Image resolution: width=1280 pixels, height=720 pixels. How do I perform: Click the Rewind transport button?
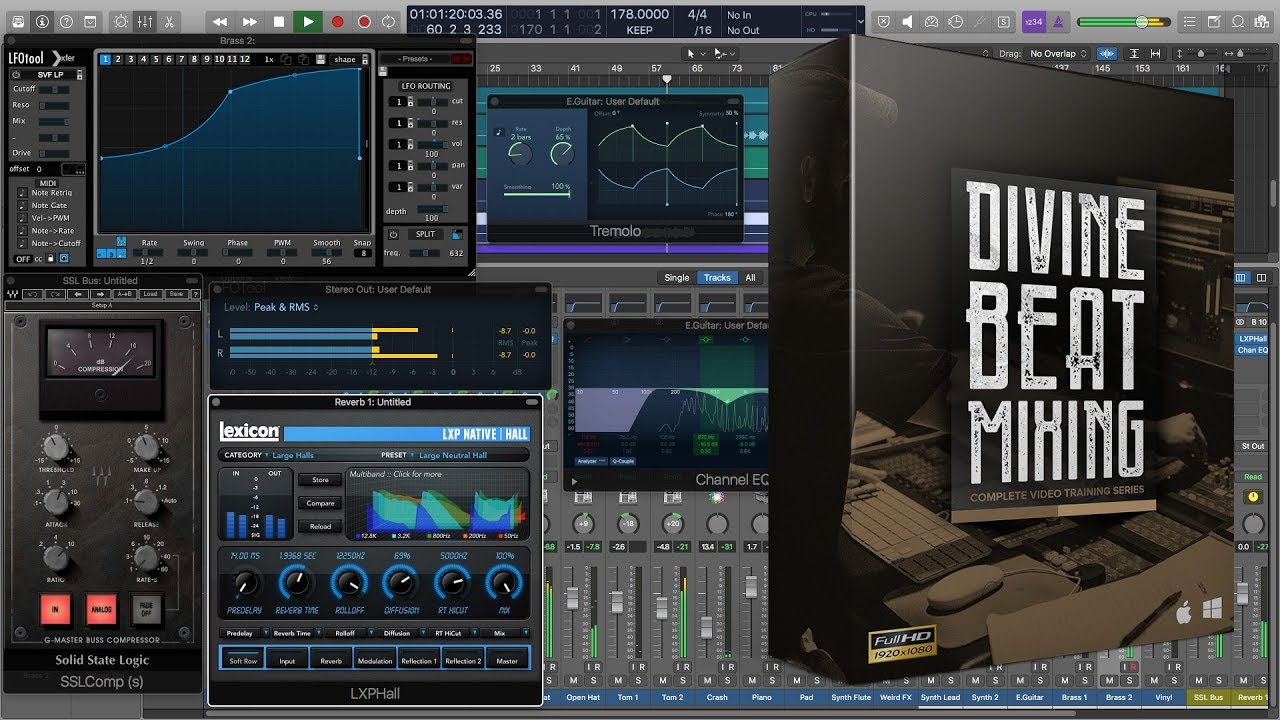[220, 21]
